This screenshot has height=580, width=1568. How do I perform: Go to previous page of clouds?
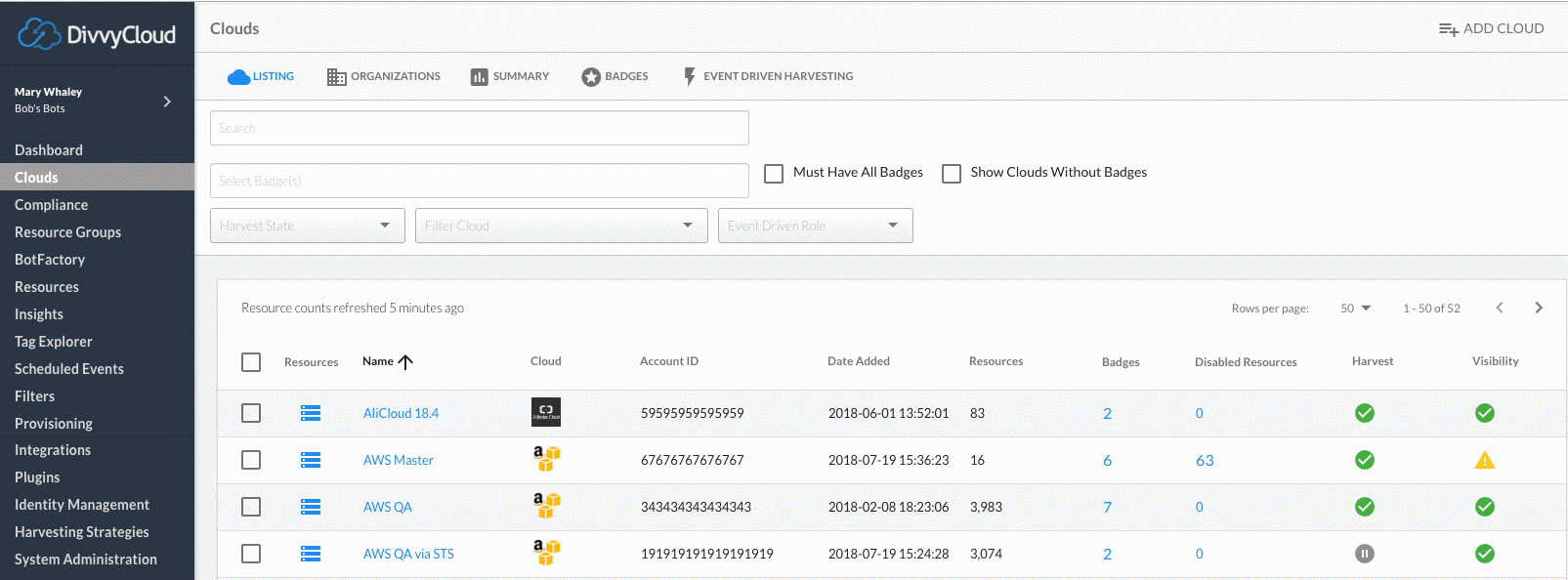(x=1500, y=308)
